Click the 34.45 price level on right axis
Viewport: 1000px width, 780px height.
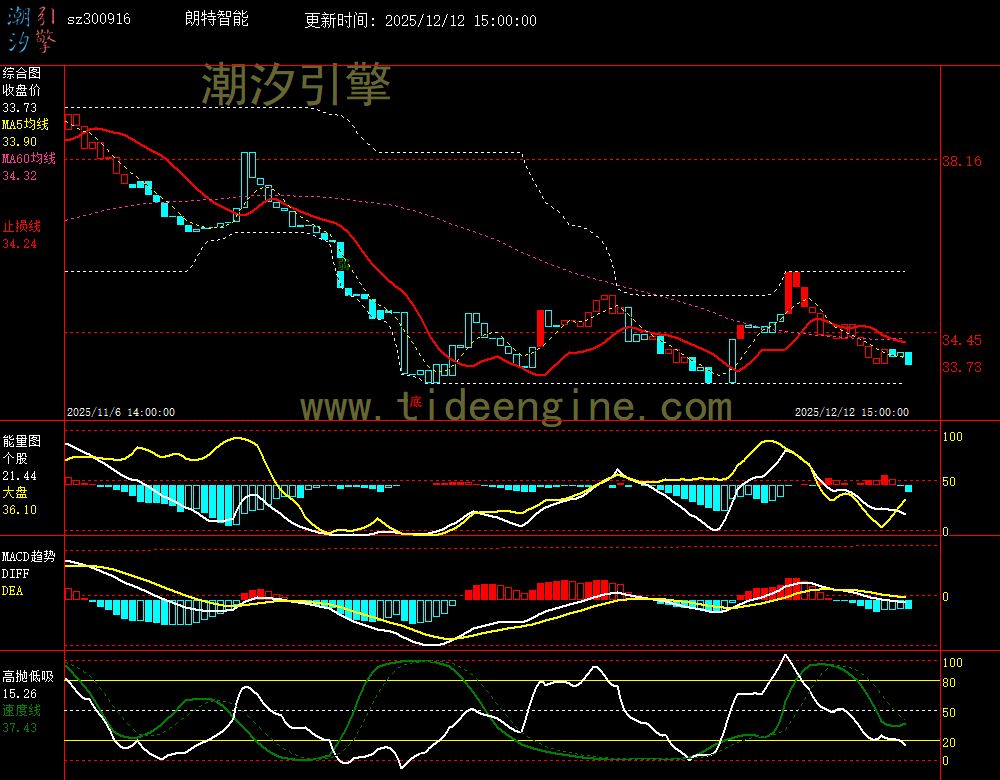pos(962,341)
